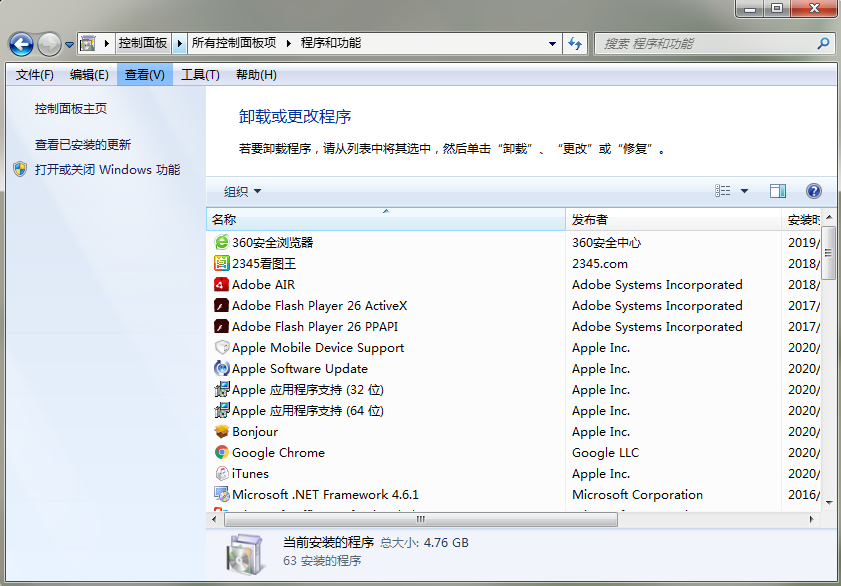
Task: Click publisher Google LLC
Action: [x=606, y=453]
